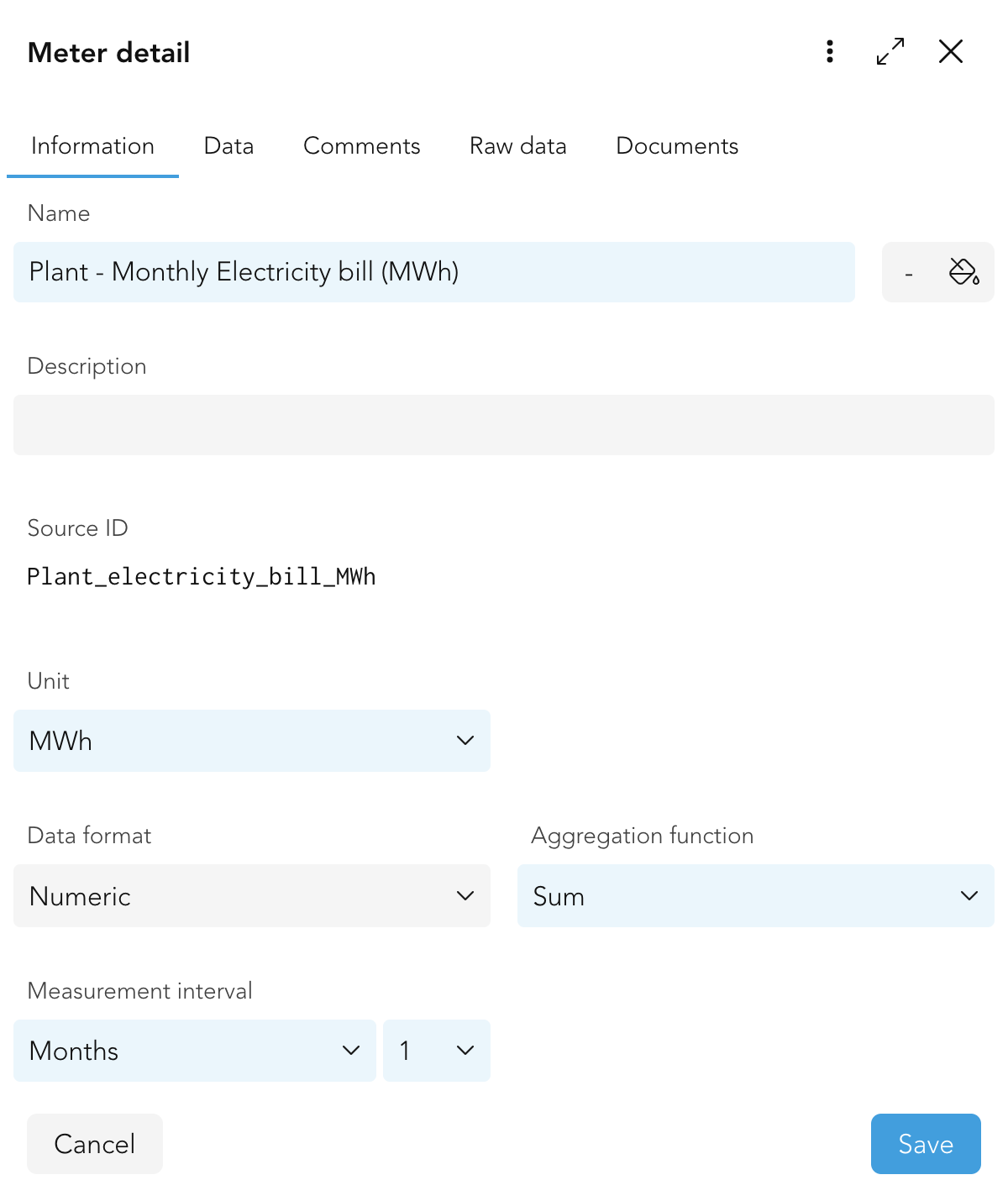Click into the empty Description field
This screenshot has height=1201, width=1008.
[x=504, y=425]
